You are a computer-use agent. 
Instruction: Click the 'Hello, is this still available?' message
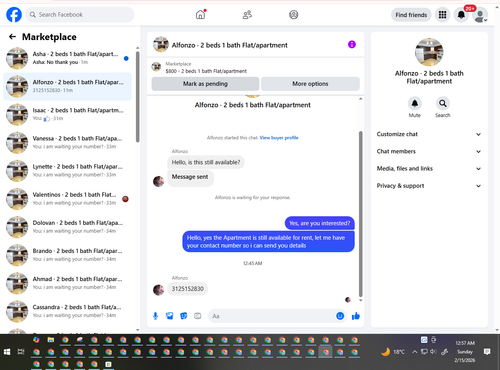206,162
